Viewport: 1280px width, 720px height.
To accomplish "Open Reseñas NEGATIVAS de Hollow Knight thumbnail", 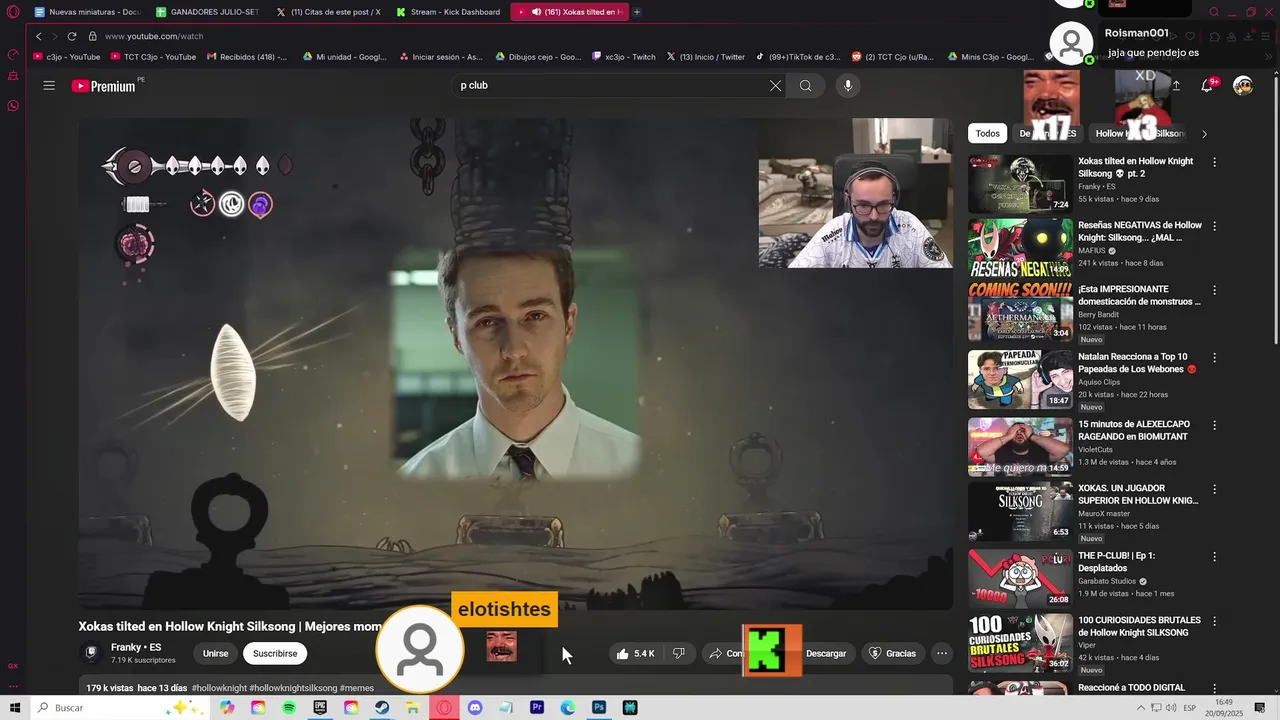I will pos(1020,248).
